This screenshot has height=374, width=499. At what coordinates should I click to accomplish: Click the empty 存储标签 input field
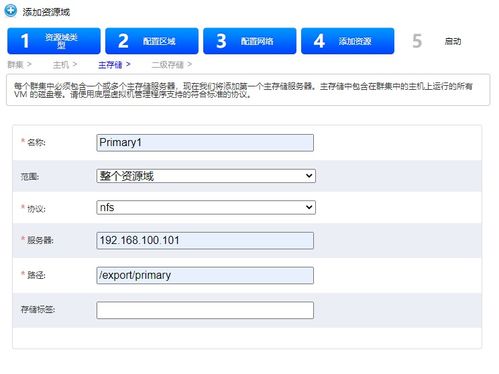coord(205,310)
